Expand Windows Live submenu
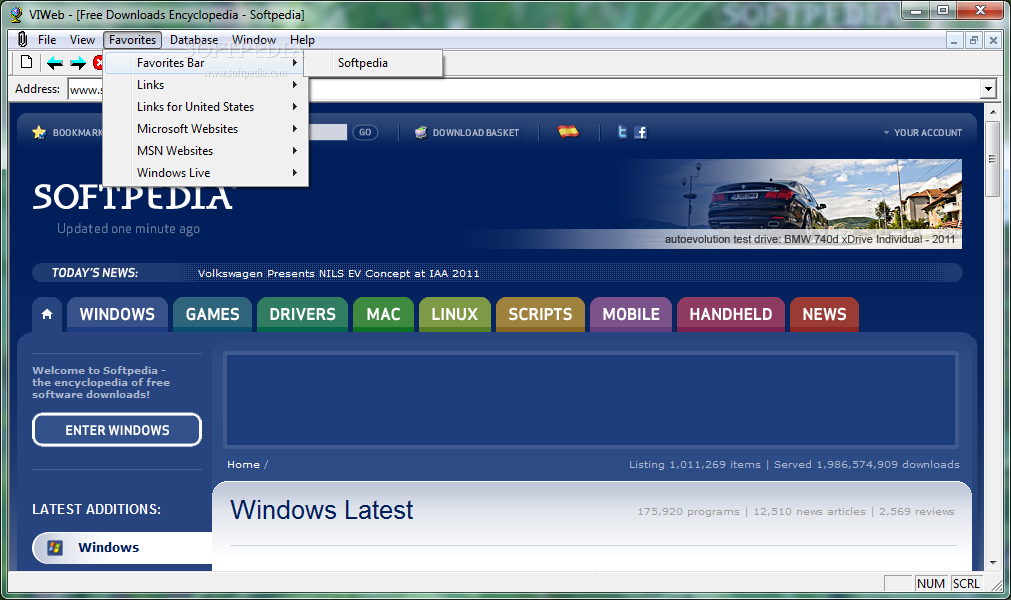Image resolution: width=1011 pixels, height=600 pixels. tap(206, 172)
